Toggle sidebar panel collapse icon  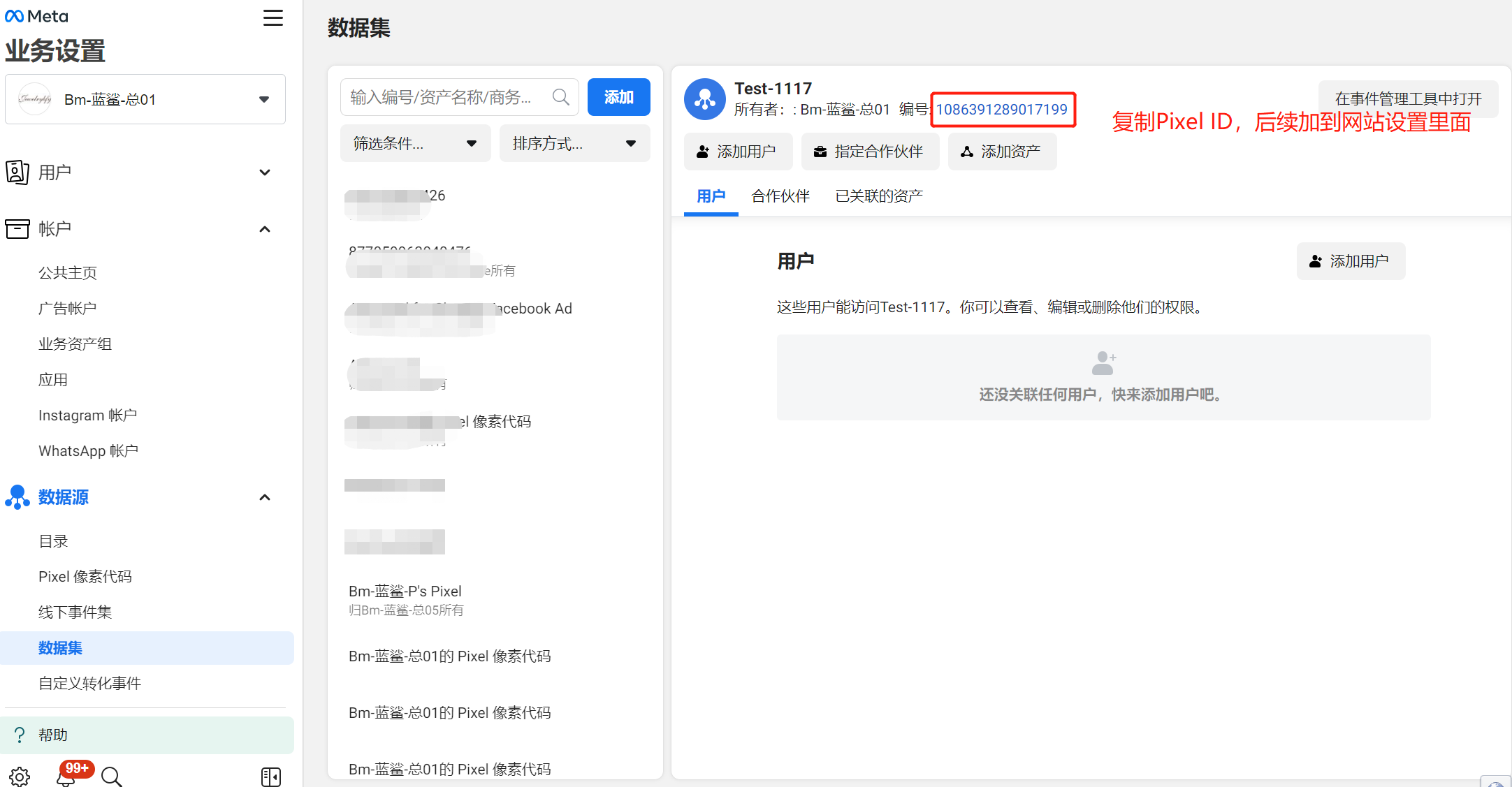[271, 777]
